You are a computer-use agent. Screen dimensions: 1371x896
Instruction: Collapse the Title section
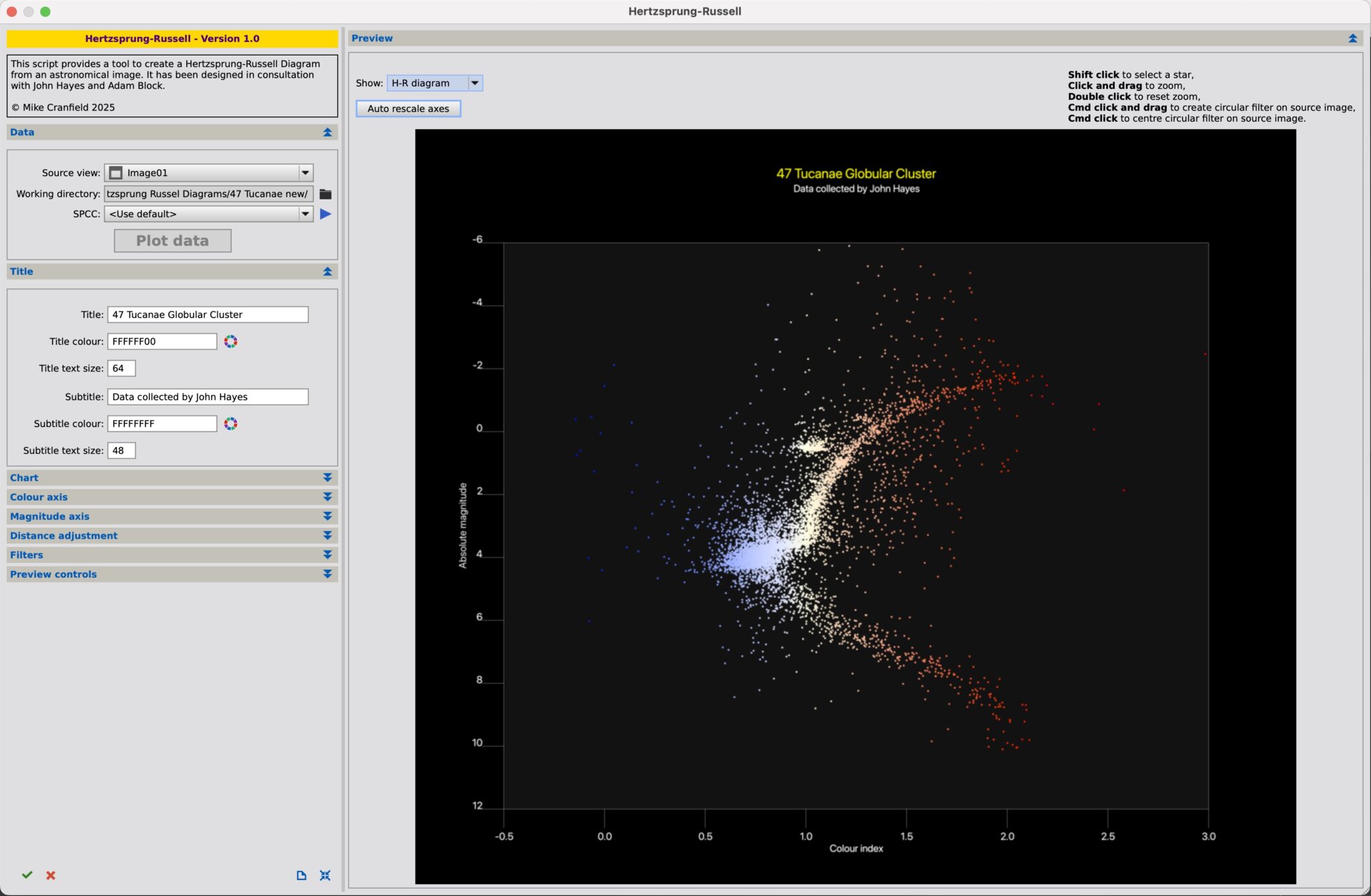pyautogui.click(x=327, y=271)
